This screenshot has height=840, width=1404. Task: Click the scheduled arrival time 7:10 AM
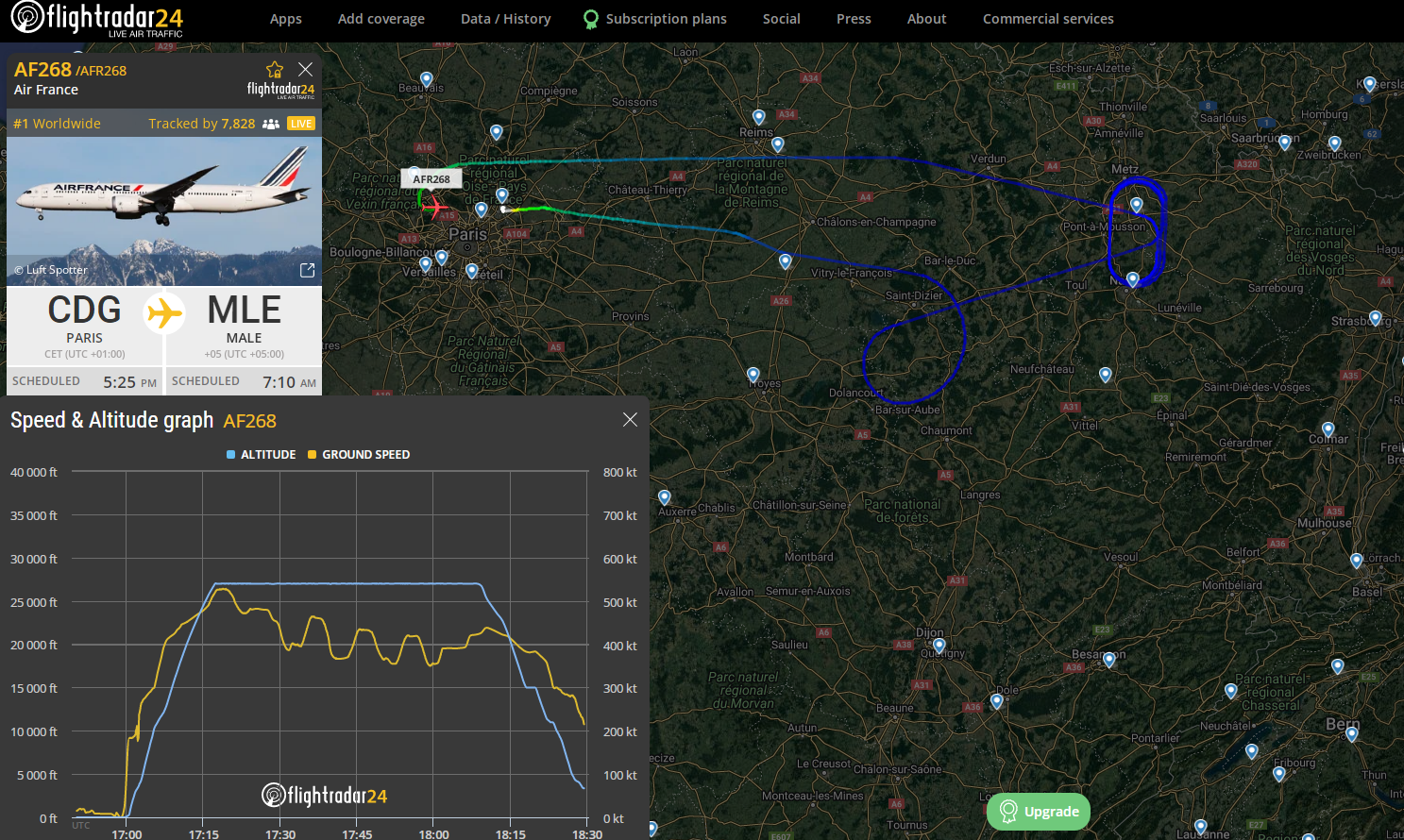click(x=290, y=382)
